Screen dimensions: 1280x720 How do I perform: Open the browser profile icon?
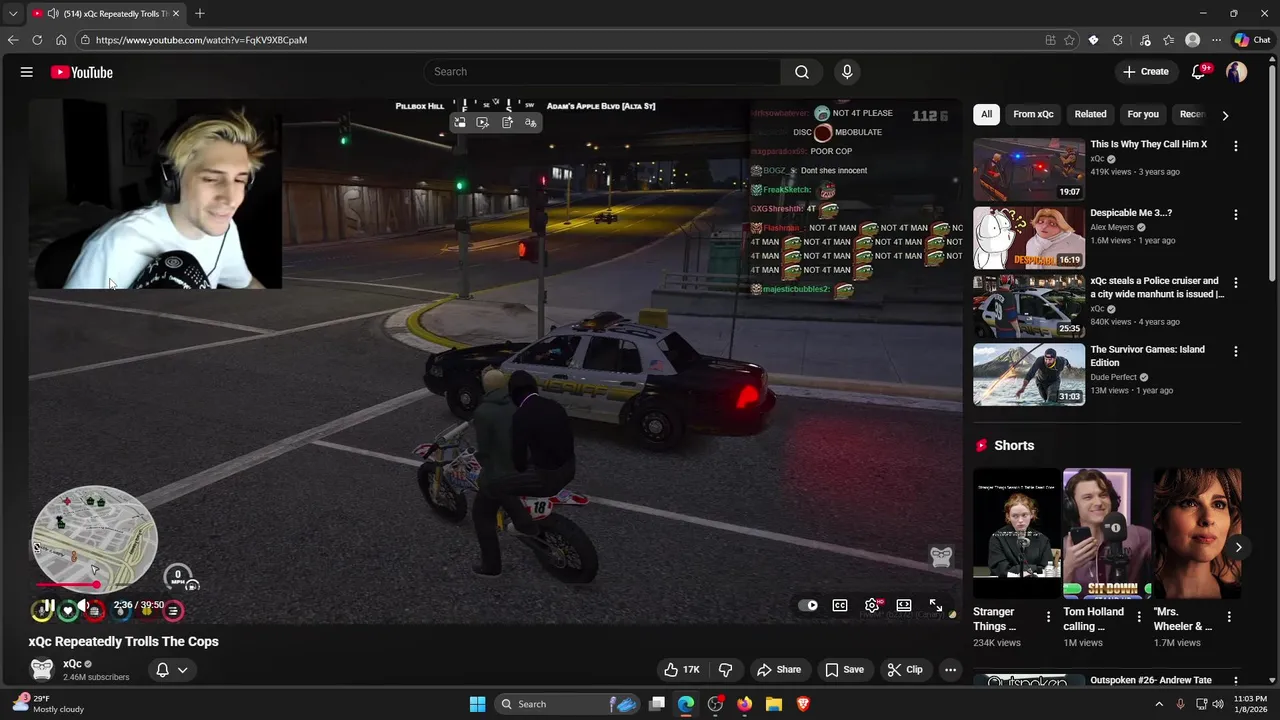1192,40
